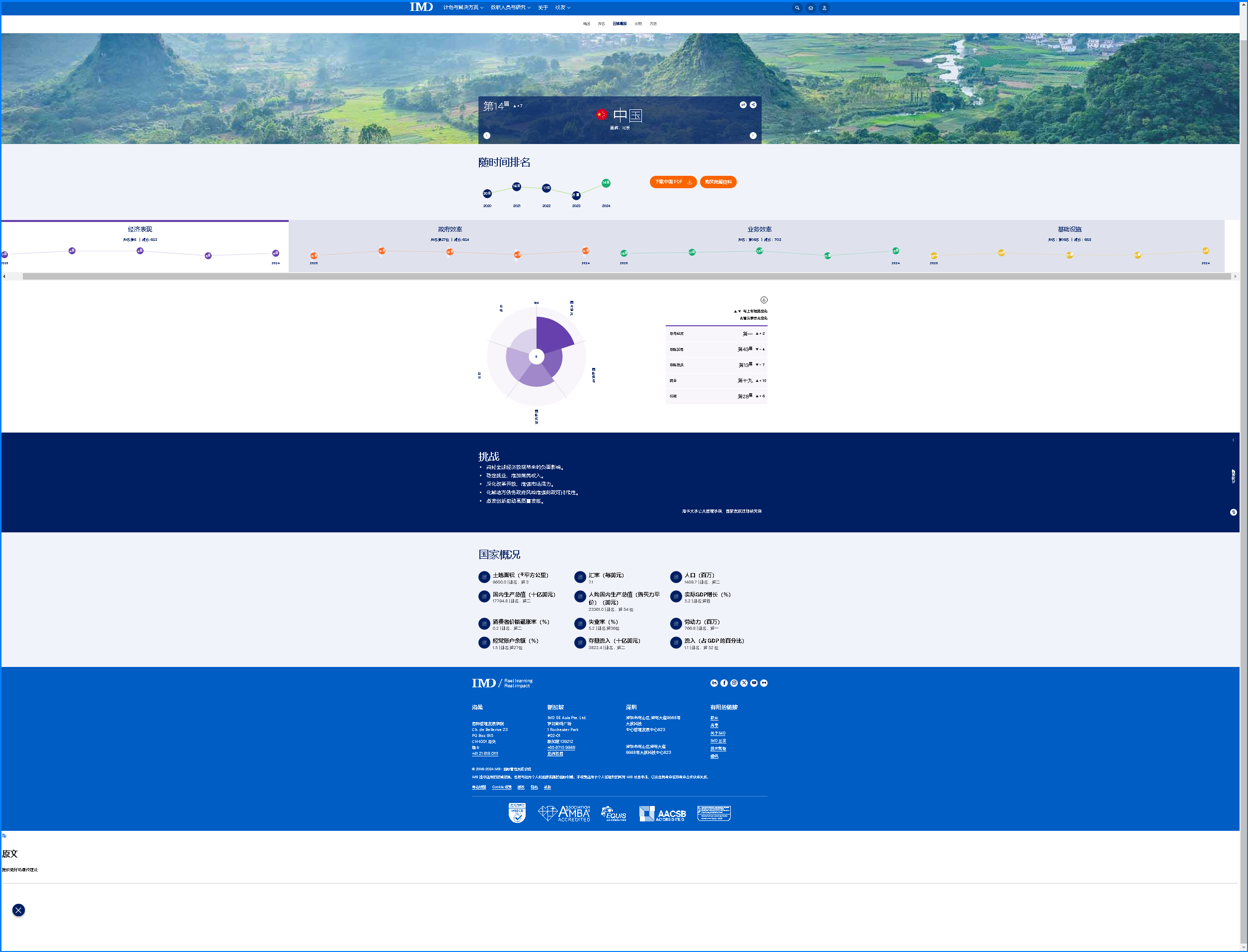Click horizontal scrollbar under factor tabs
1248x952 pixels.
coord(624,277)
